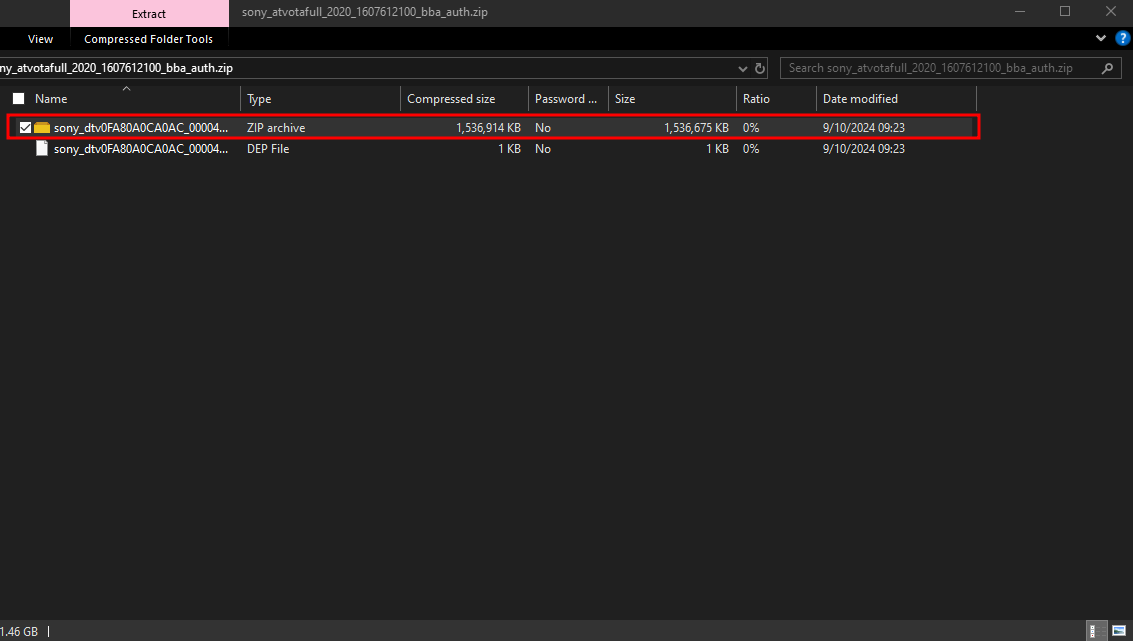
Task: Uncheck the ZIP archive row checkbox
Action: [x=25, y=127]
